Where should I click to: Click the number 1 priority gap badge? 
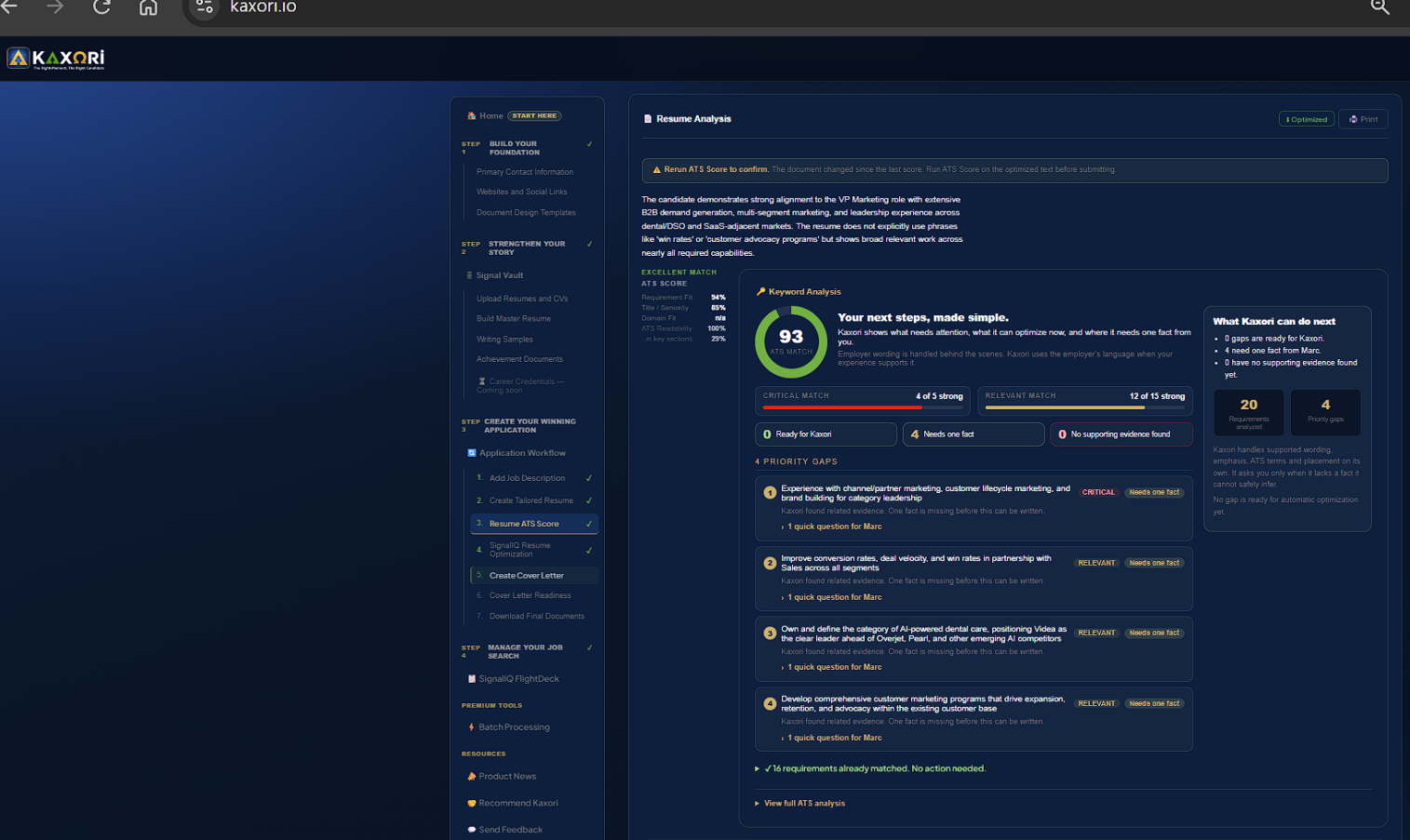tap(770, 493)
